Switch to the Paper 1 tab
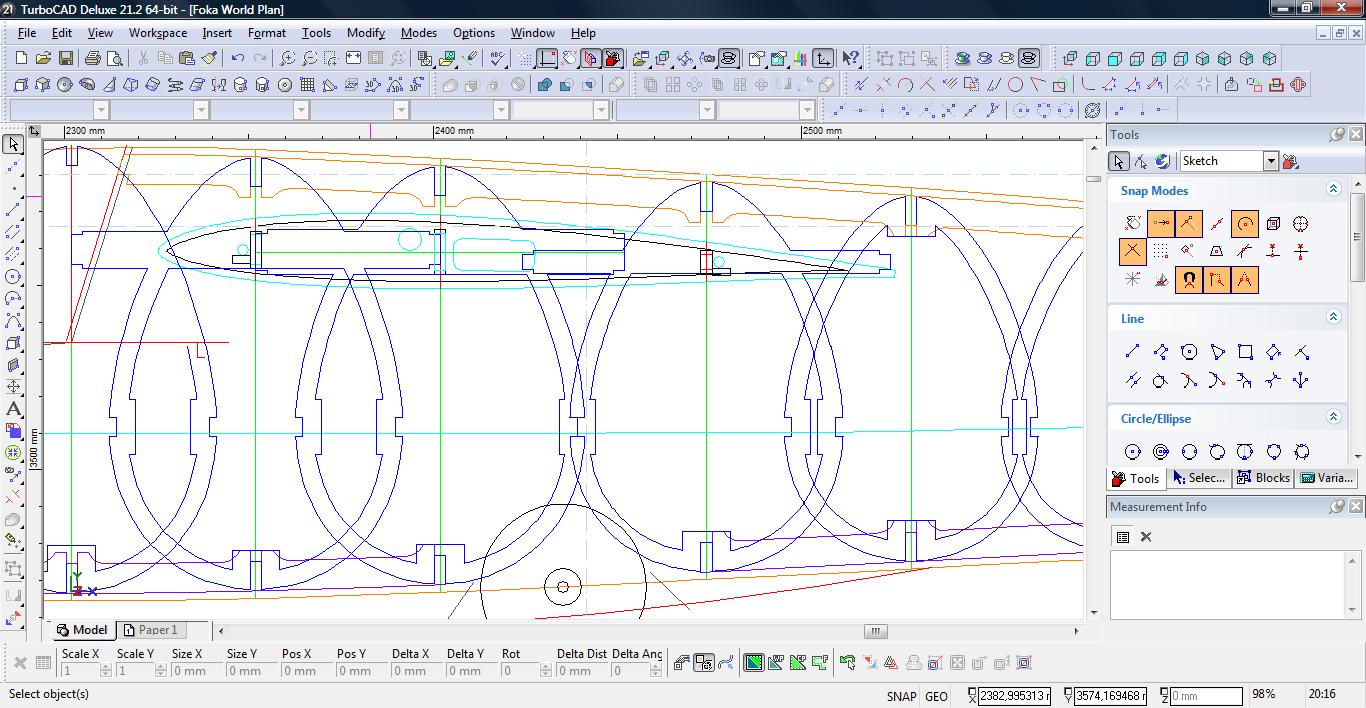 point(150,630)
